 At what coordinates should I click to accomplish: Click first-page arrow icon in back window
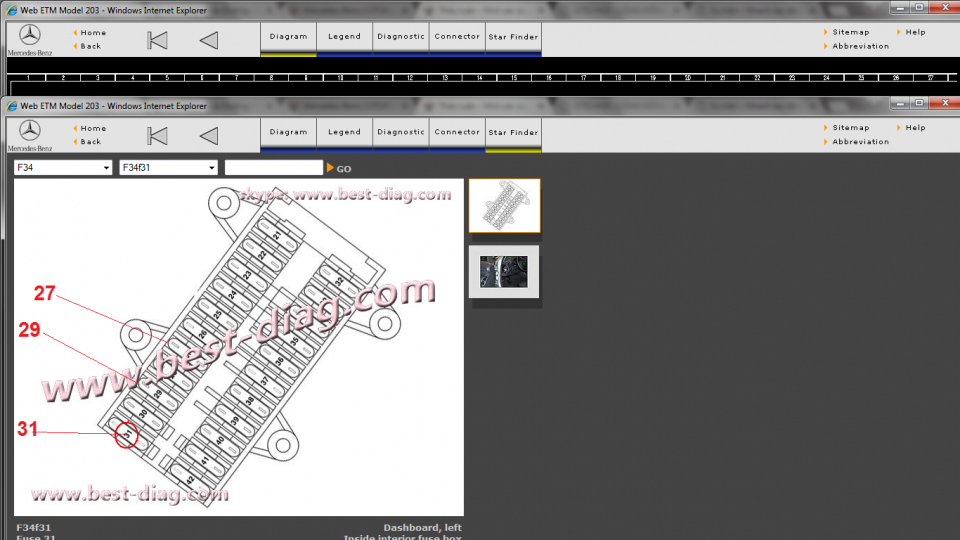coord(157,40)
